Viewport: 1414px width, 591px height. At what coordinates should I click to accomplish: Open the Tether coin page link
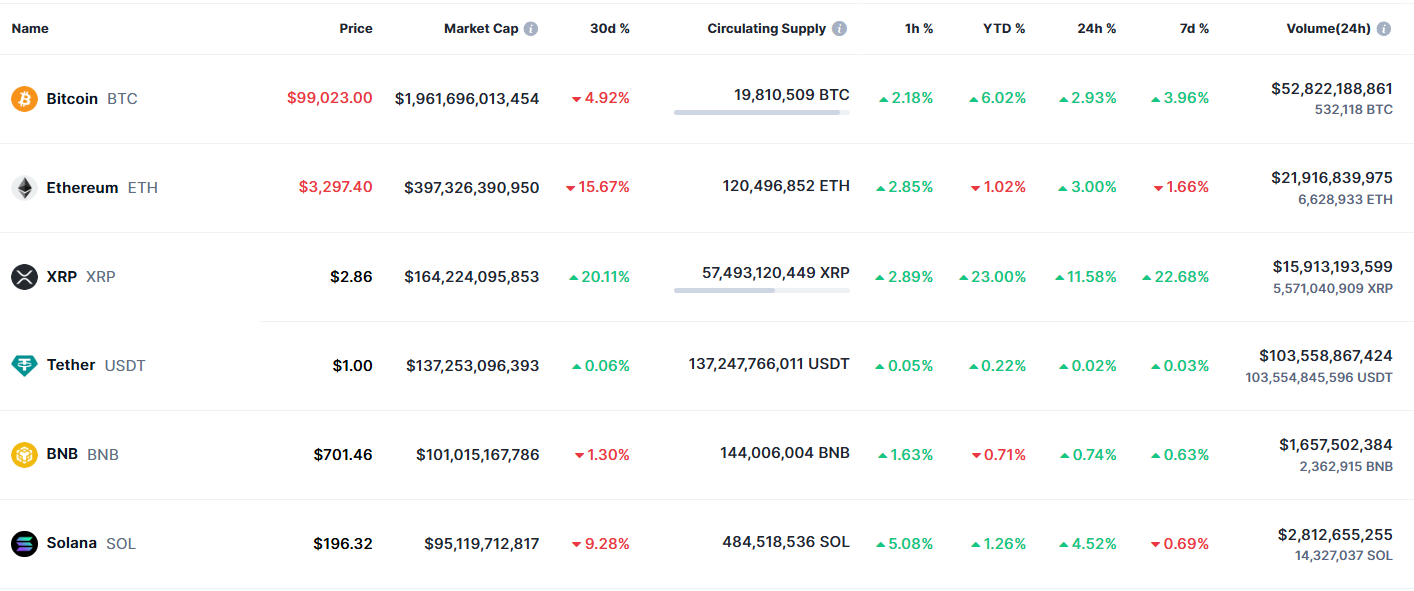tap(70, 365)
